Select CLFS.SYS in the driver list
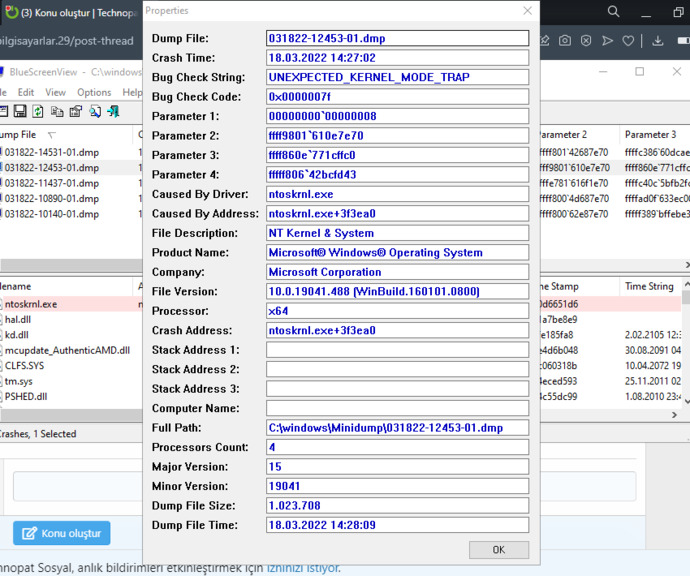690x576 pixels. (x=24, y=366)
